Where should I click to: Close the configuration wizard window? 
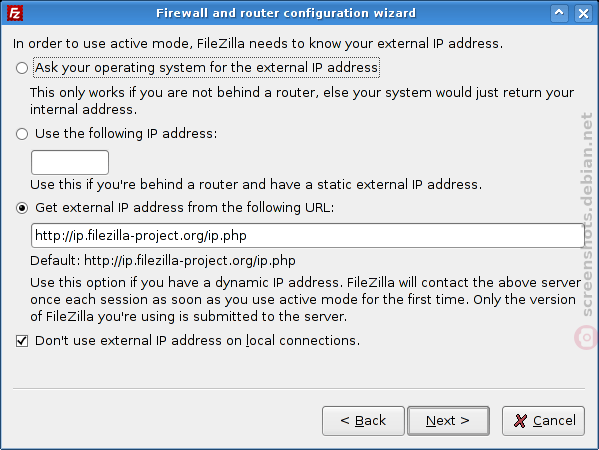click(x=583, y=13)
